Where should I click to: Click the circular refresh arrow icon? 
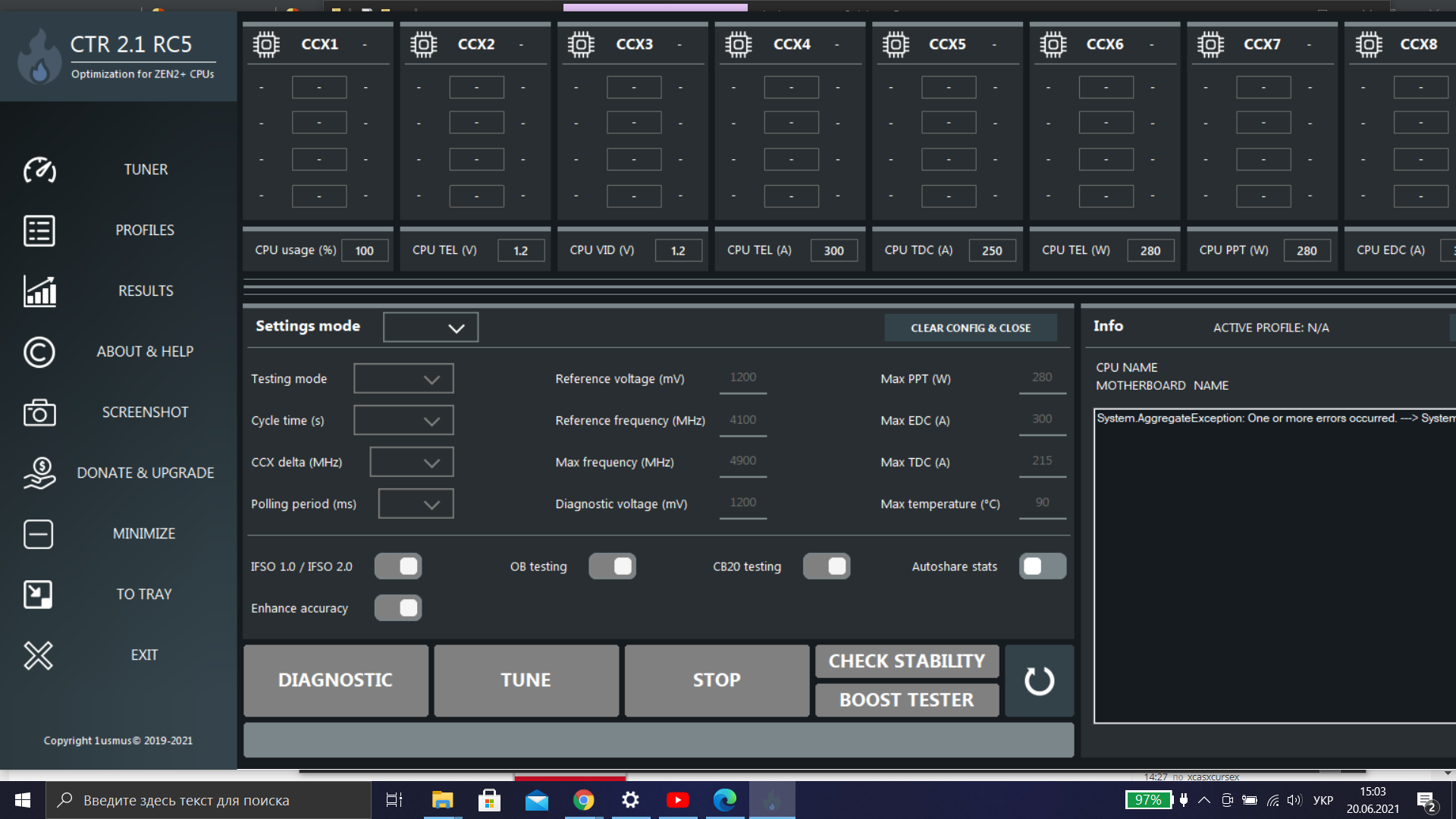point(1039,681)
